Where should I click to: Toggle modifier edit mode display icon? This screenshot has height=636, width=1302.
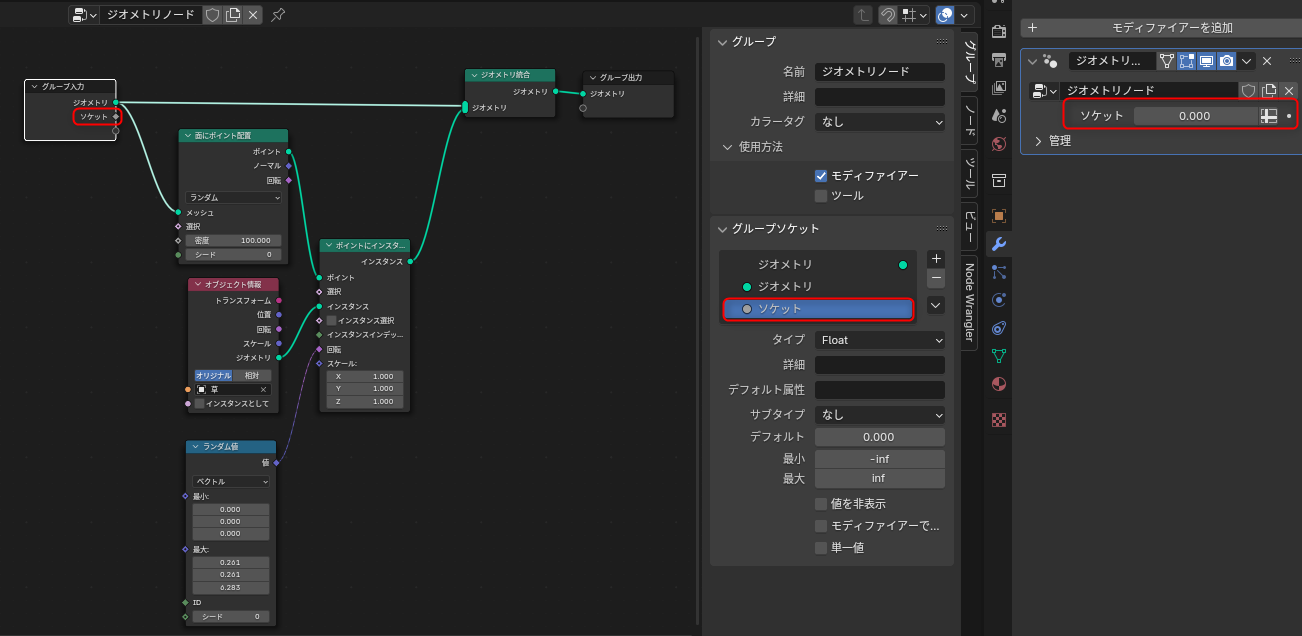pyautogui.click(x=1187, y=61)
